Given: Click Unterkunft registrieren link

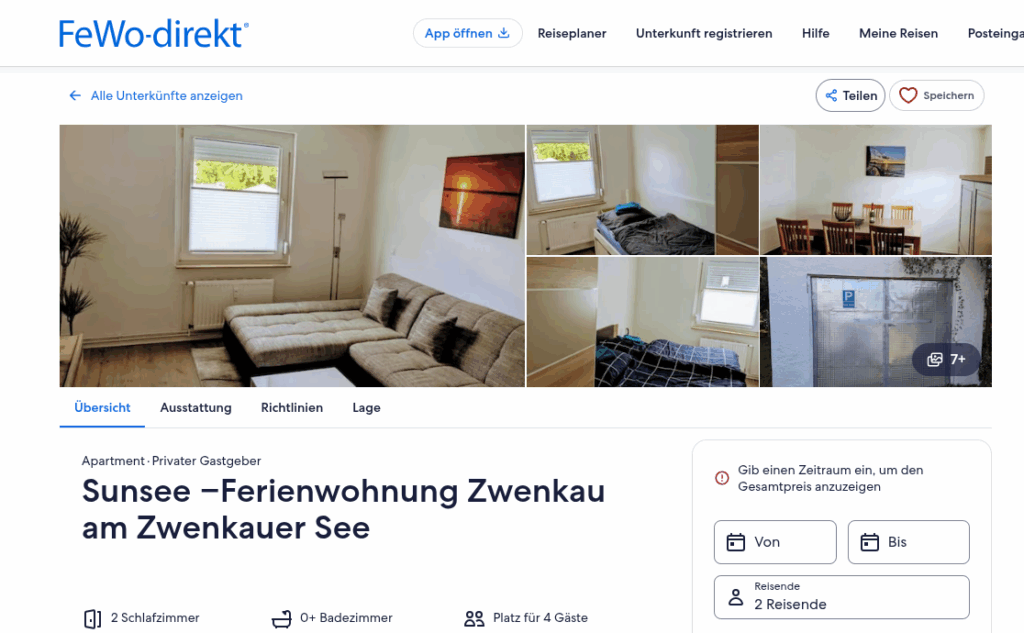Looking at the screenshot, I should (704, 33).
